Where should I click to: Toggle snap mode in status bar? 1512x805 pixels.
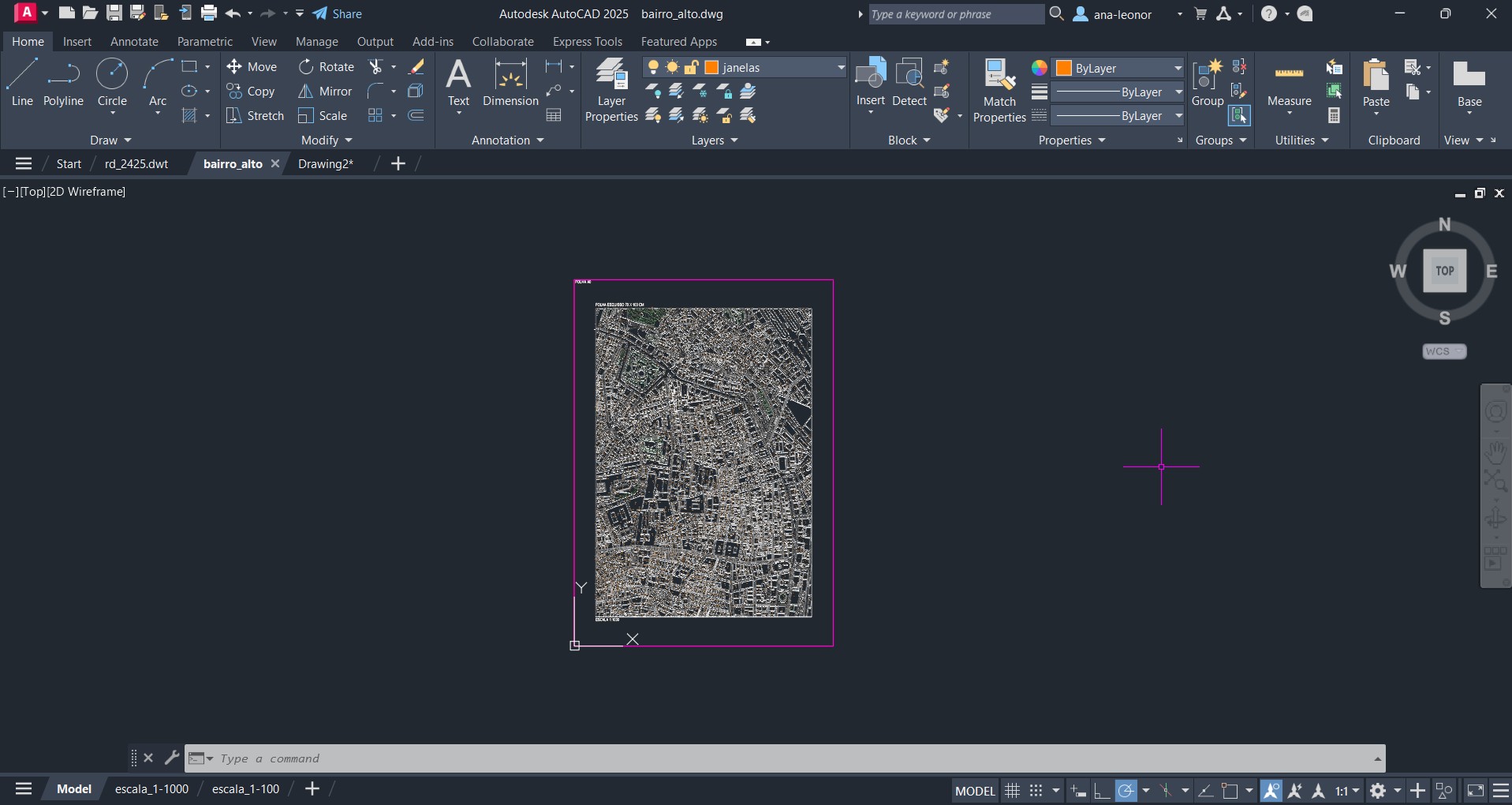pos(1036,790)
